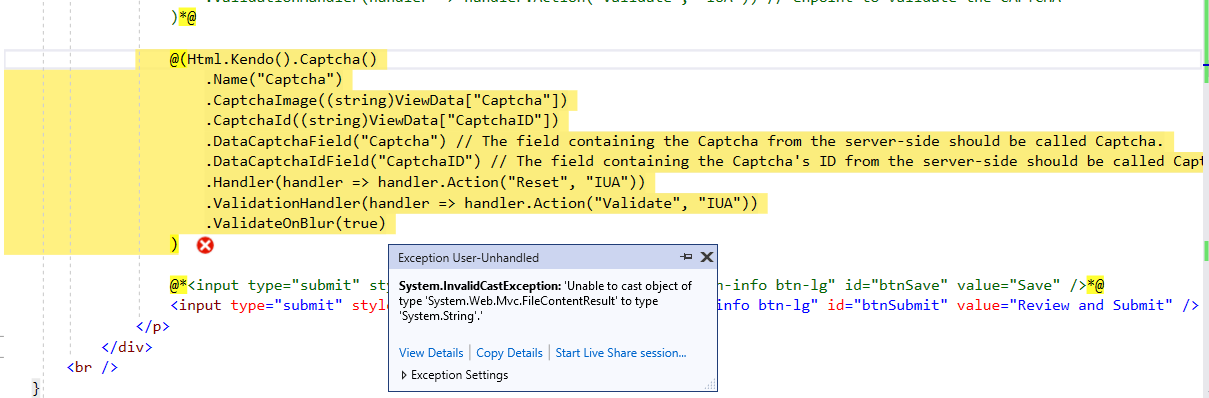
Task: Click the @(Html.Kendo().Captcha() line
Action: [278, 59]
